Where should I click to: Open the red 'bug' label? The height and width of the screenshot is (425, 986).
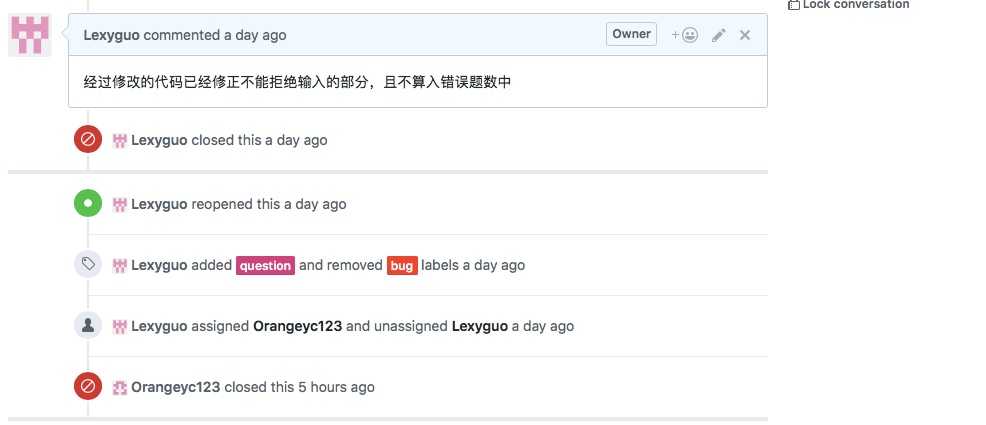click(x=402, y=266)
